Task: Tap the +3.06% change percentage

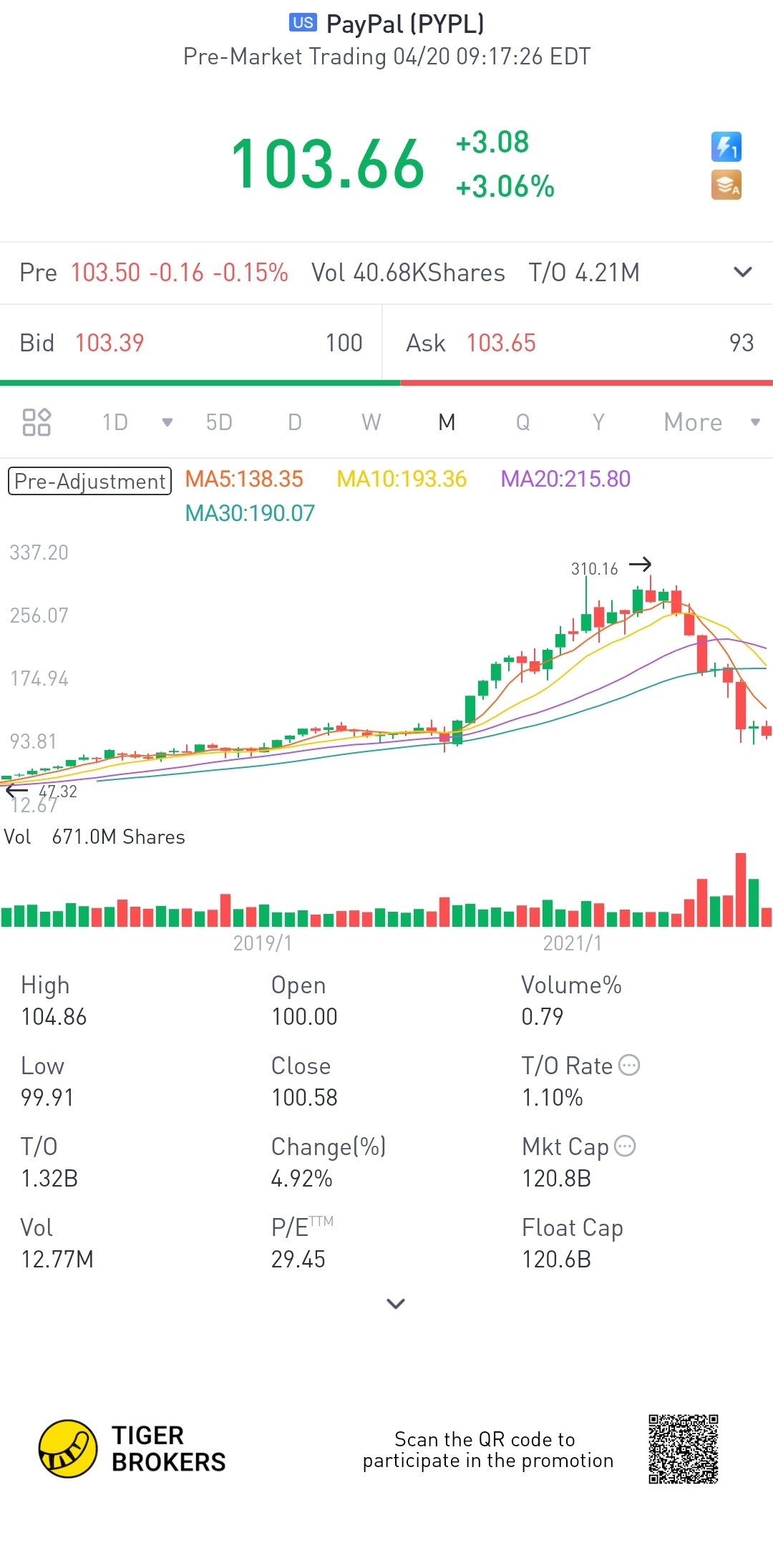Action: pos(505,187)
